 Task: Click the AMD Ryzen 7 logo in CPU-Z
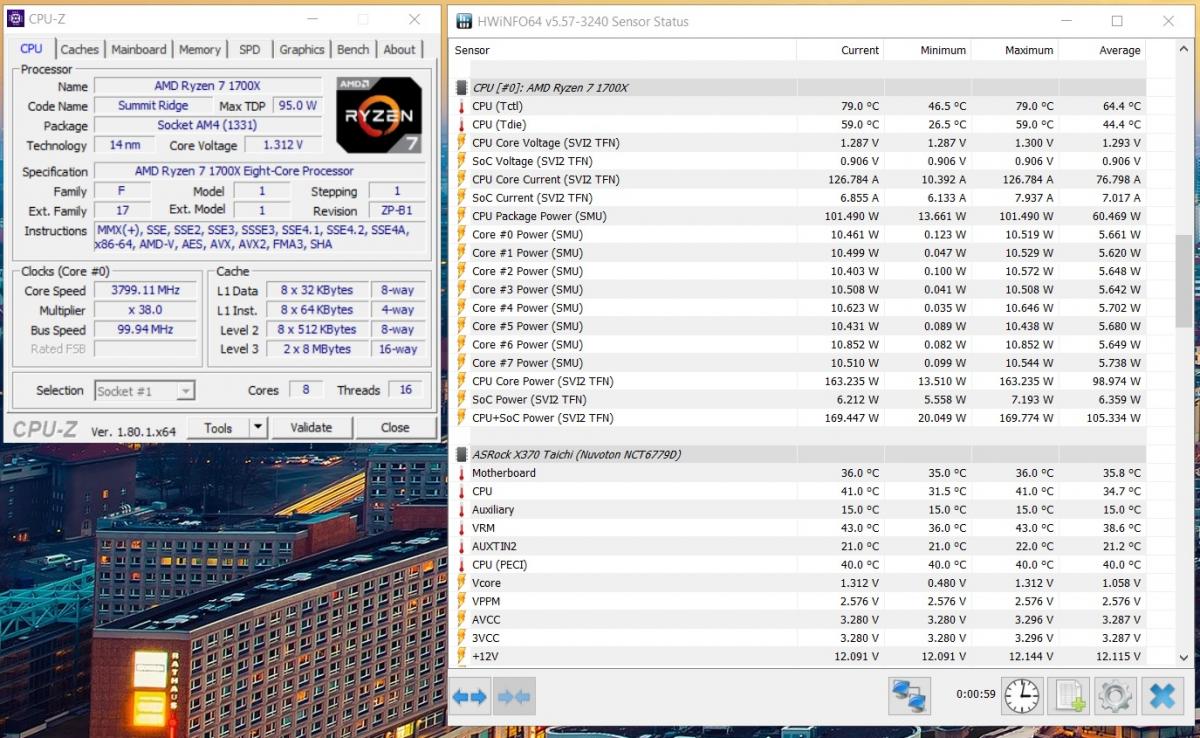379,115
